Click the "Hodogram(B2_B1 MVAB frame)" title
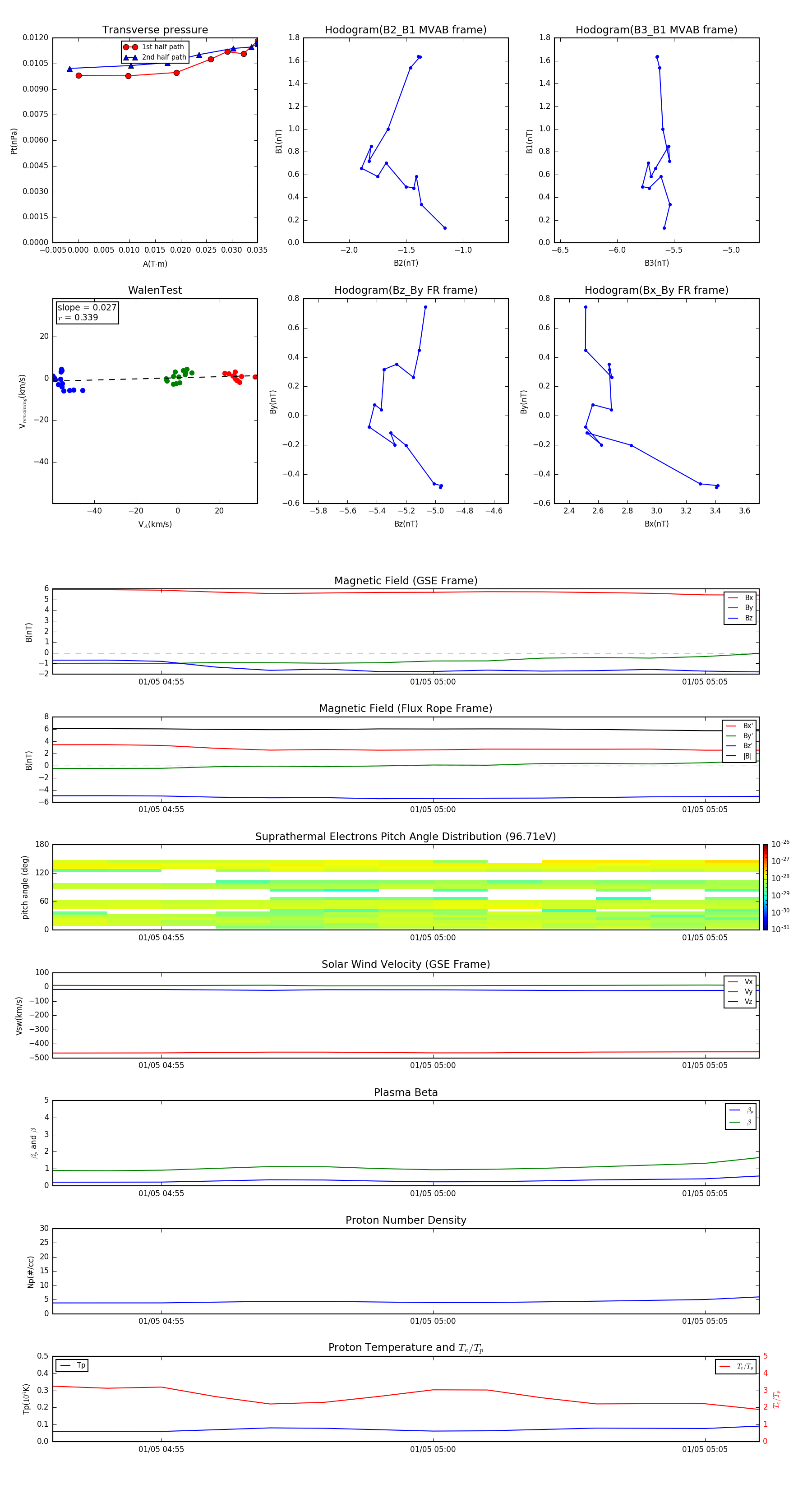Viewport: 812px width, 1489px height. click(x=406, y=29)
